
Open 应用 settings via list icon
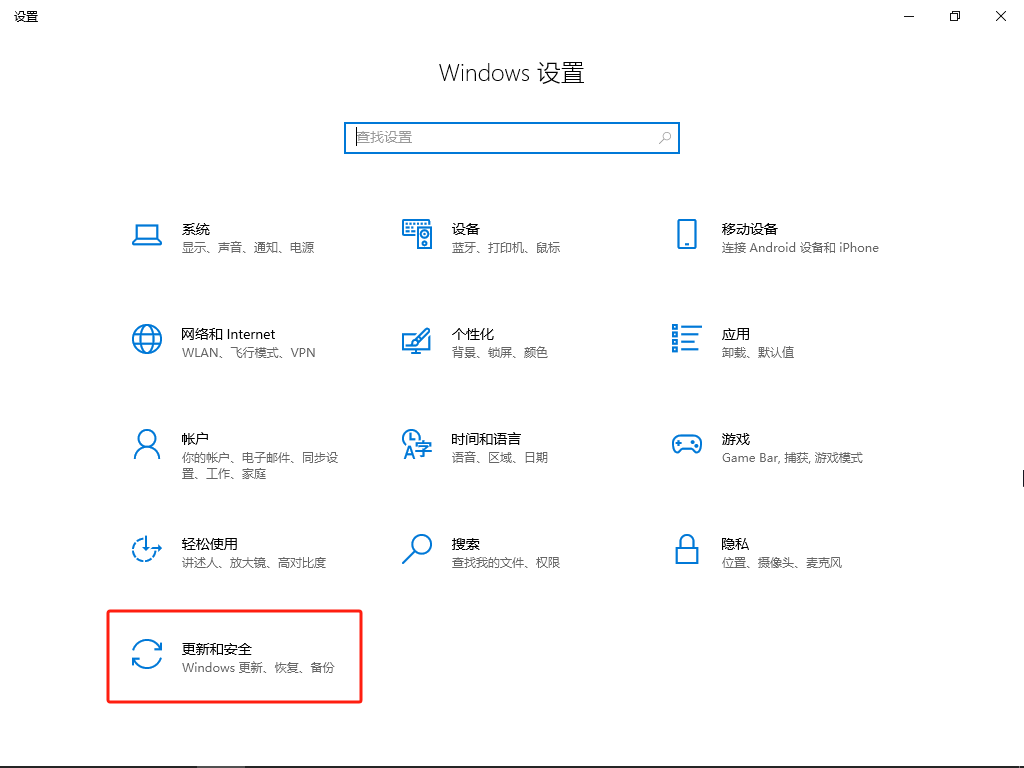click(687, 340)
